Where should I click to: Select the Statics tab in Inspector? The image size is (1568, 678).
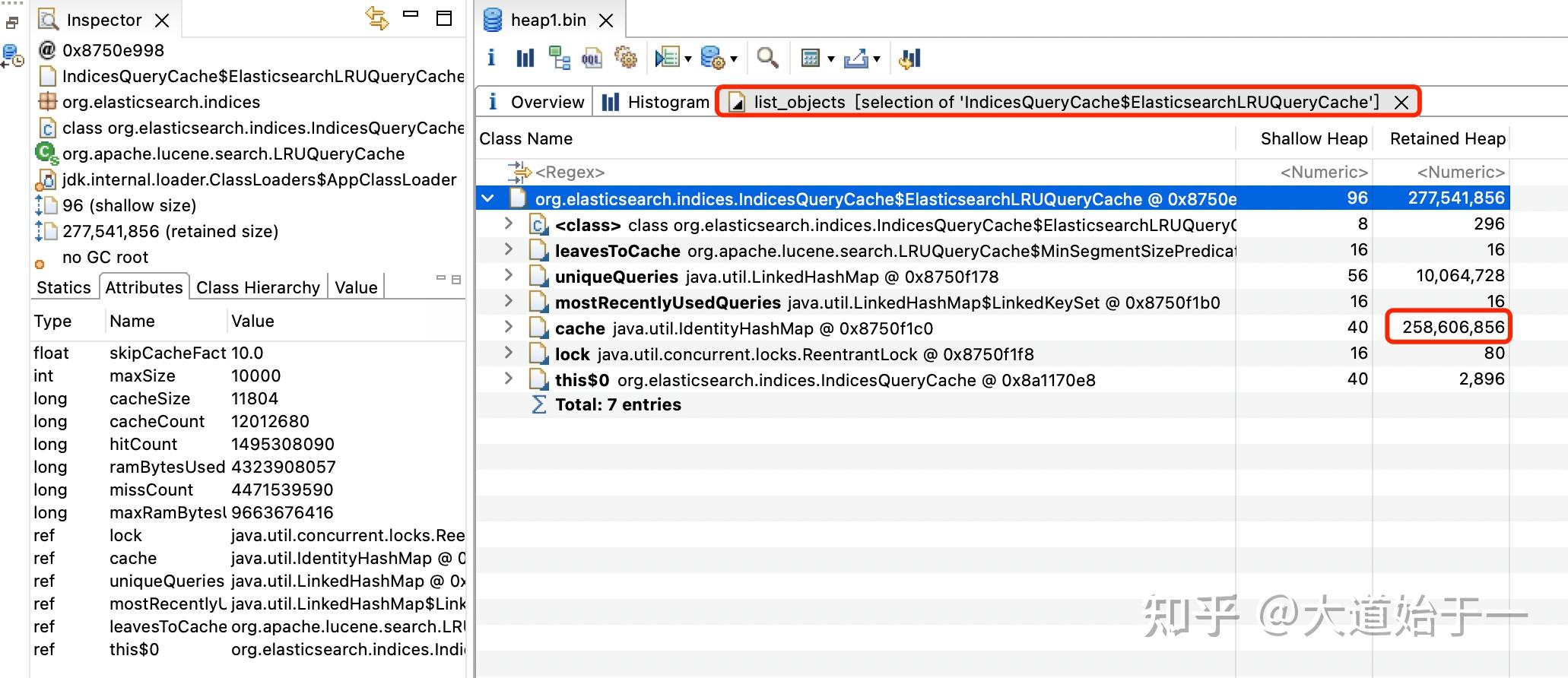64,287
